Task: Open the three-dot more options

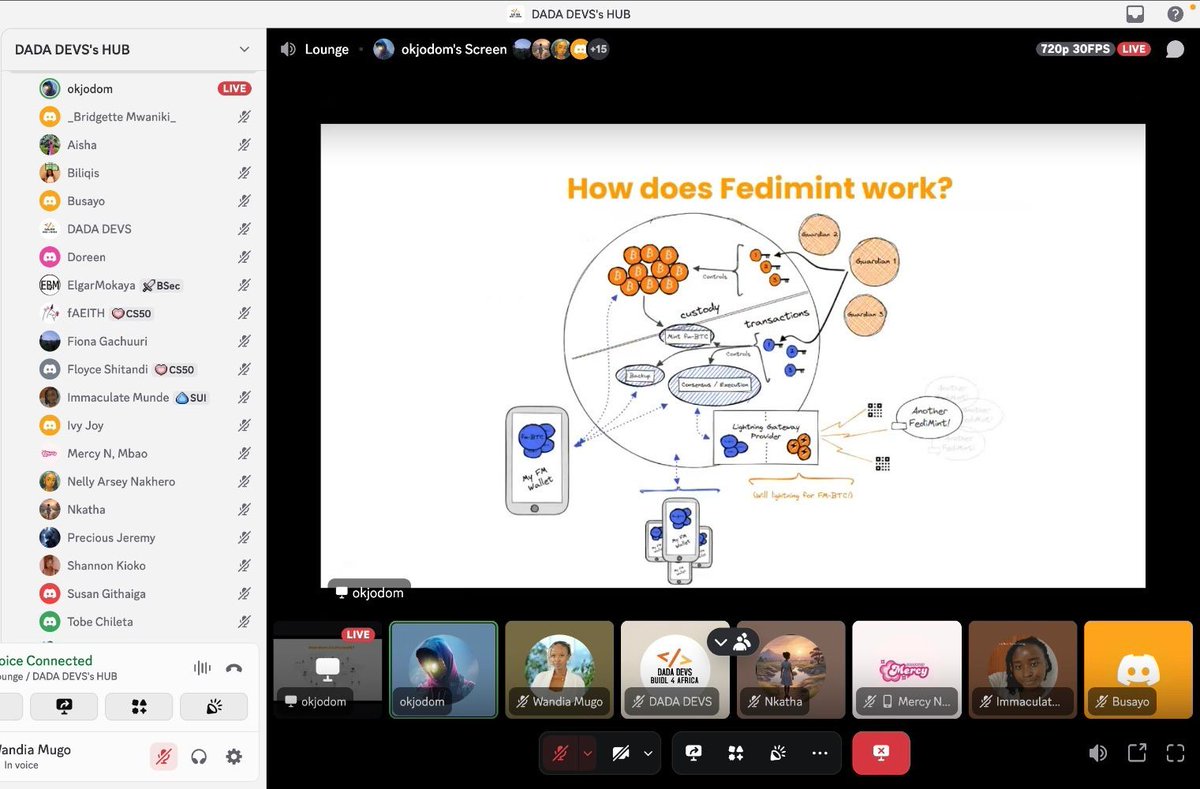Action: coord(820,753)
